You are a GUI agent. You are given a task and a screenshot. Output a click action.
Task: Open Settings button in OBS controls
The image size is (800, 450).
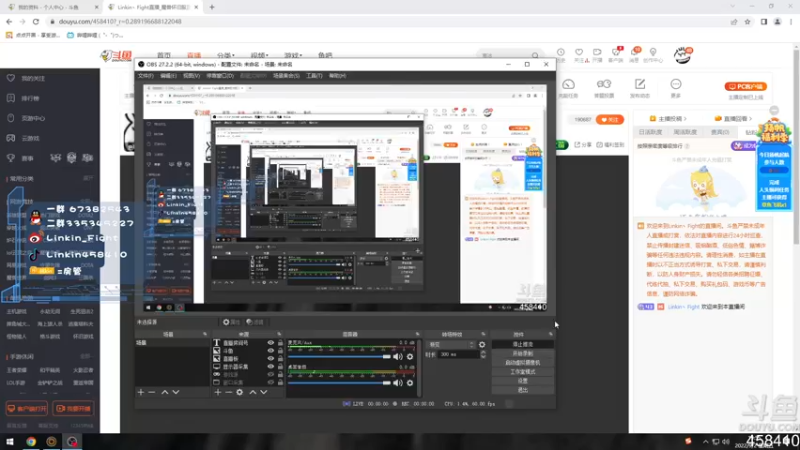(x=522, y=381)
